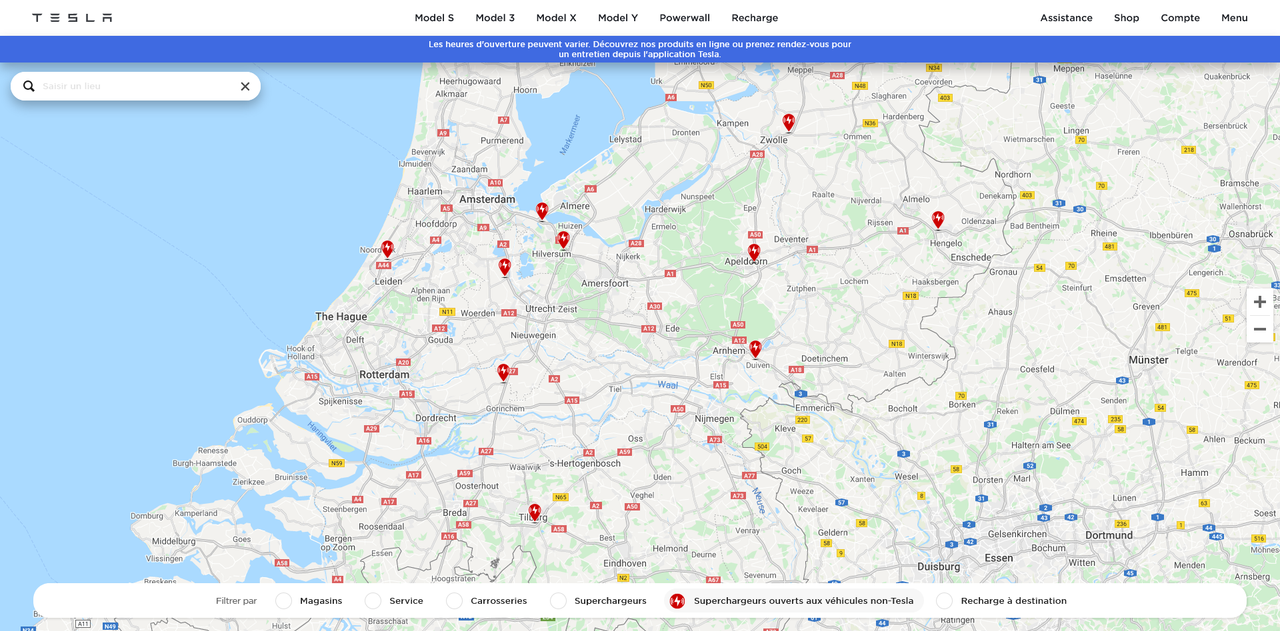Zoom out the map with minus button
The image size is (1280, 631).
1260,329
